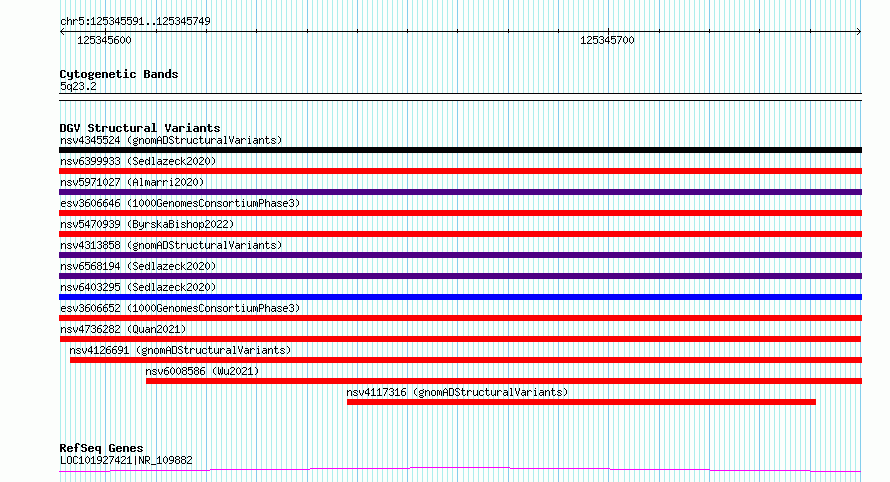
Task: Open variant esv3606652 label
Action: pyautogui.click(x=180, y=308)
